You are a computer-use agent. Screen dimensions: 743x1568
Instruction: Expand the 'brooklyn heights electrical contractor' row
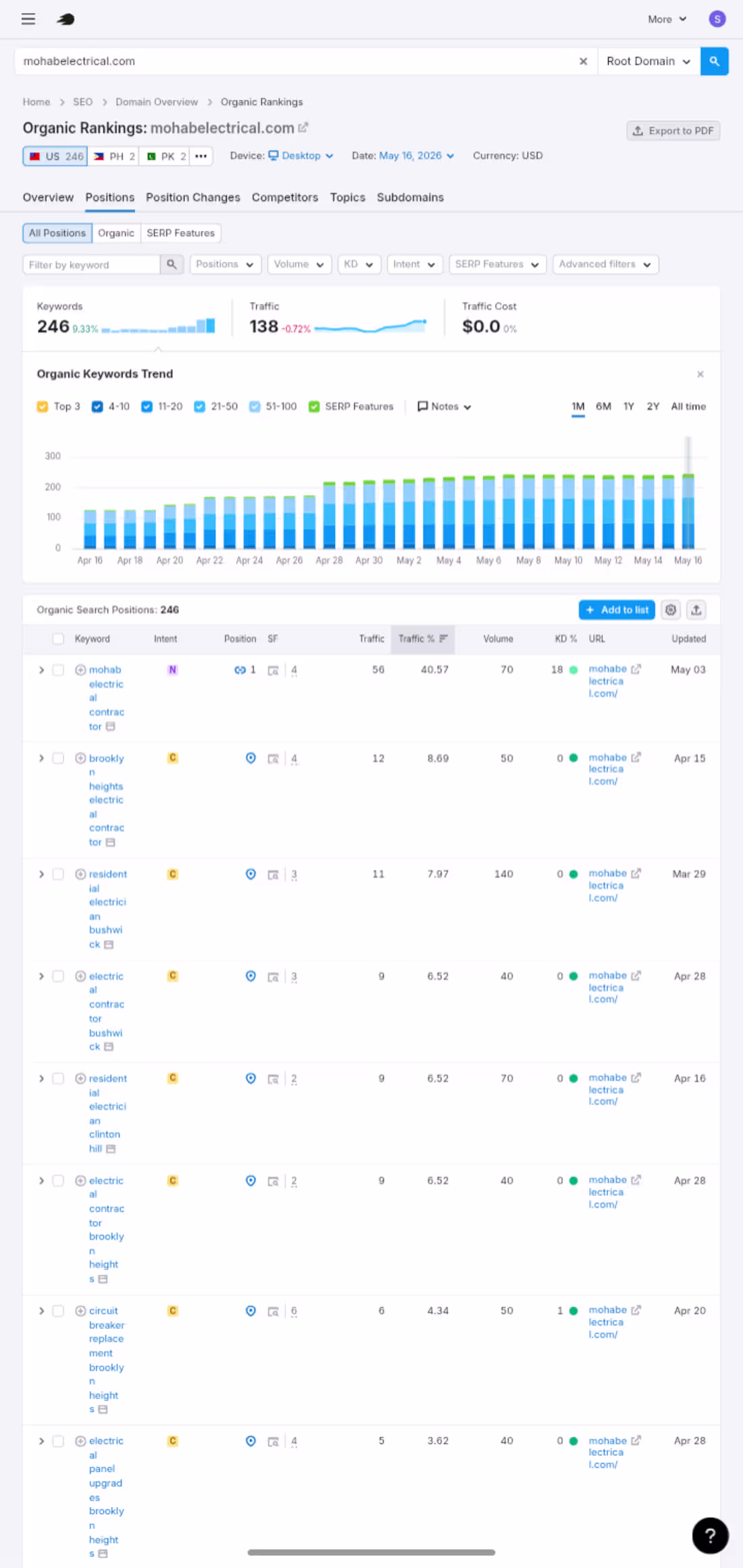tap(41, 758)
